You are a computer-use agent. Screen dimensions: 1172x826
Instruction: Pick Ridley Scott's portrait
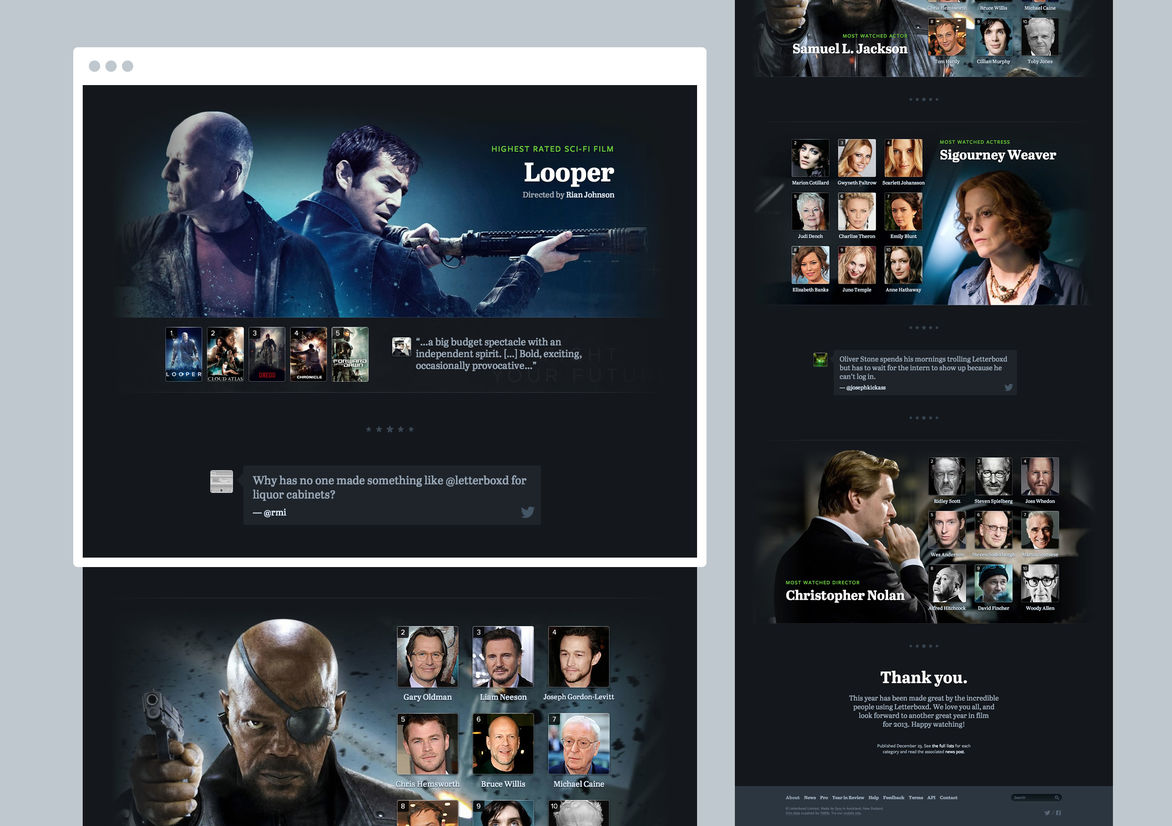(947, 476)
